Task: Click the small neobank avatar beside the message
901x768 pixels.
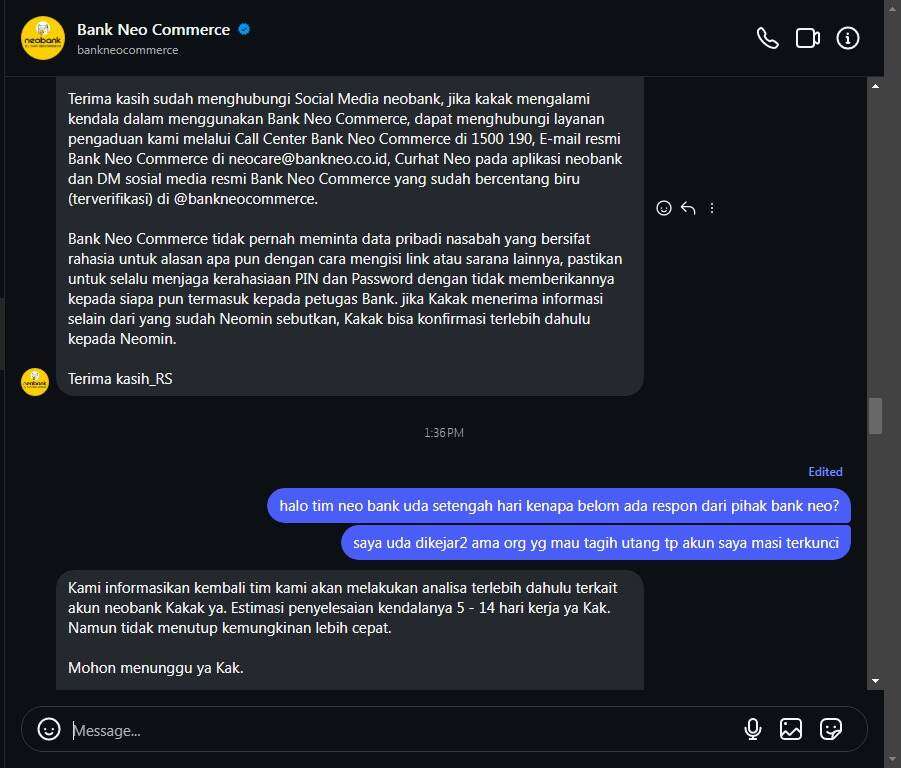Action: click(35, 381)
